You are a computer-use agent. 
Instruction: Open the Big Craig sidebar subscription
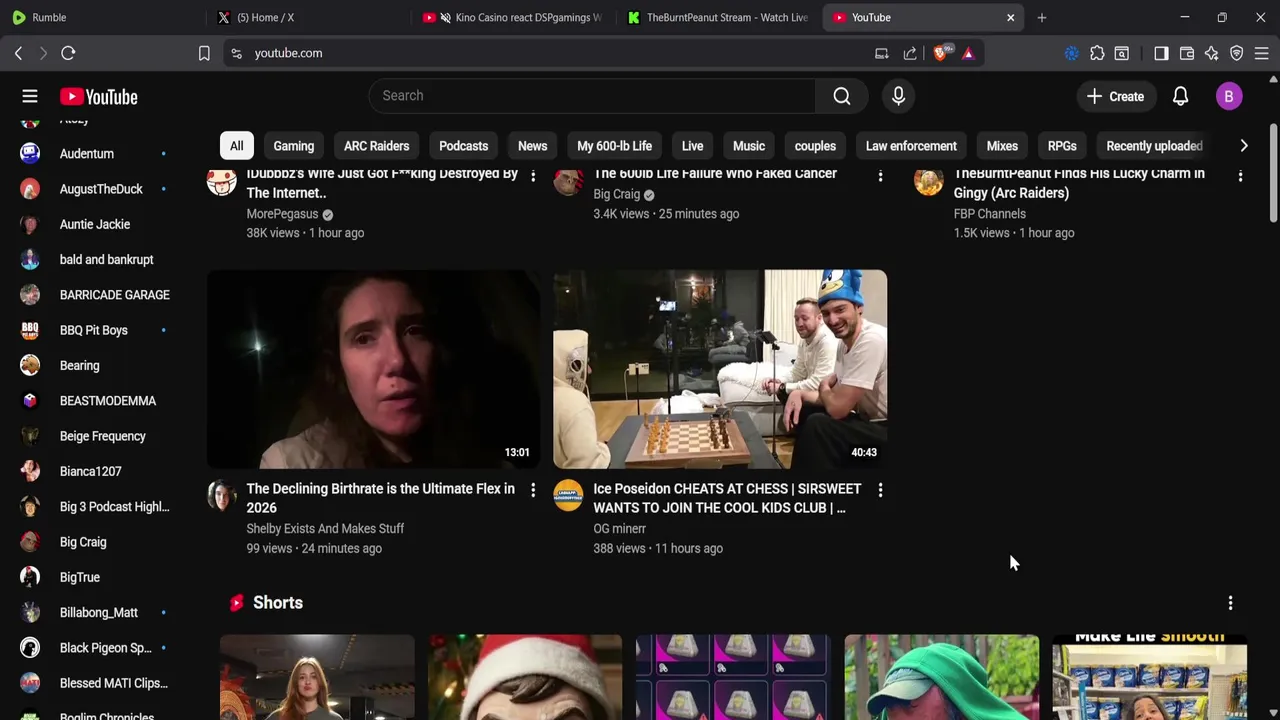pyautogui.click(x=95, y=542)
